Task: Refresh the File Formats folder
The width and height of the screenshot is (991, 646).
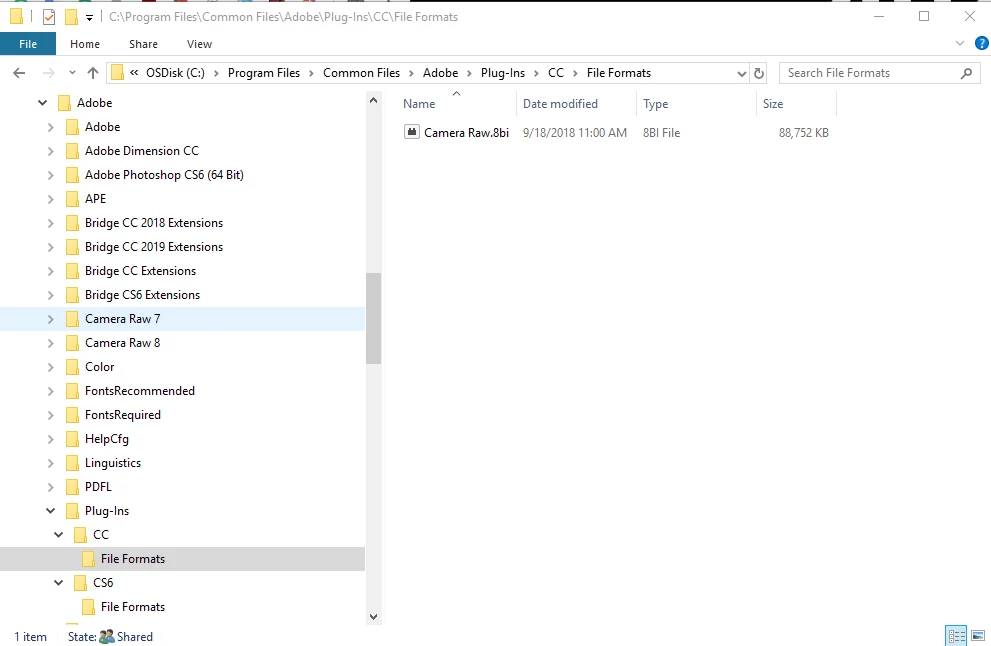Action: (x=758, y=73)
